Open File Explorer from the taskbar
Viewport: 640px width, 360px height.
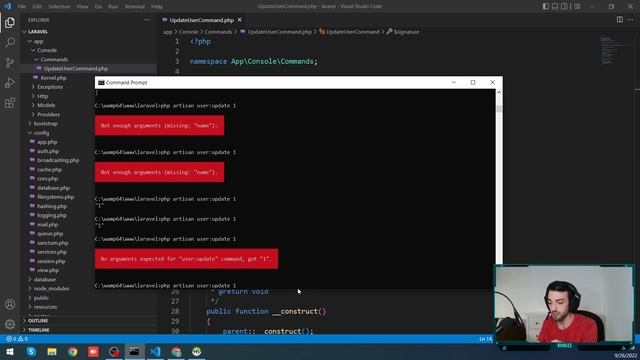52,351
